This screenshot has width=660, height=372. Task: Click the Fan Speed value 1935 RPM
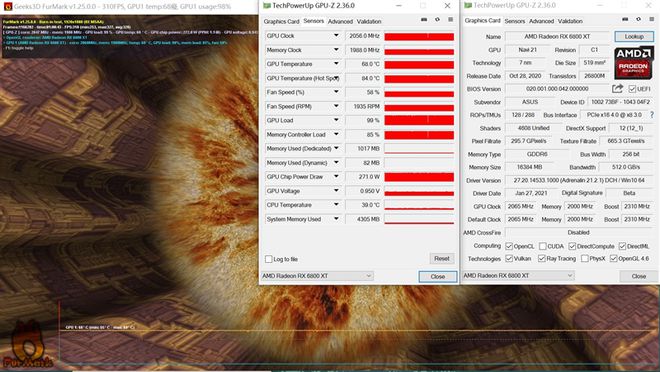click(363, 106)
